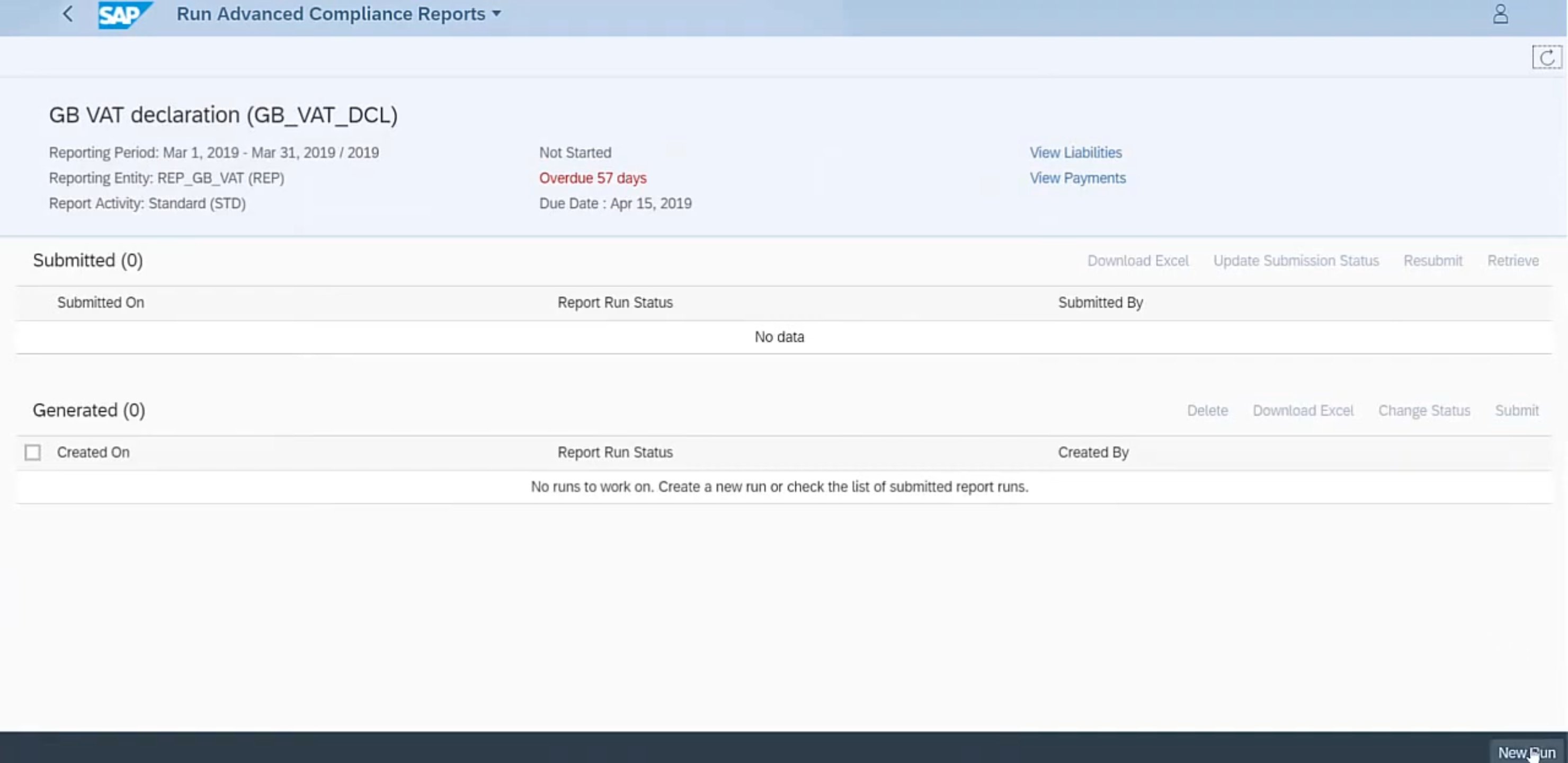The width and height of the screenshot is (1568, 763).
Task: Open the View Liabilities link
Action: [x=1075, y=153]
